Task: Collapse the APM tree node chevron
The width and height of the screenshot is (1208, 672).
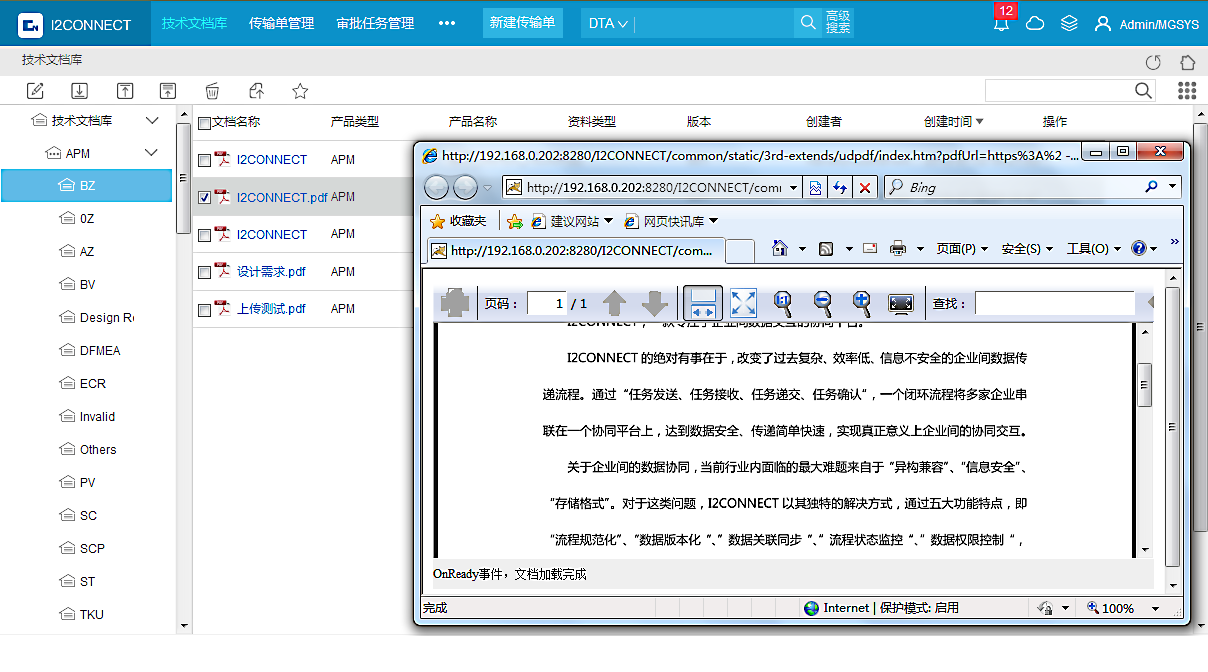Action: [x=152, y=153]
